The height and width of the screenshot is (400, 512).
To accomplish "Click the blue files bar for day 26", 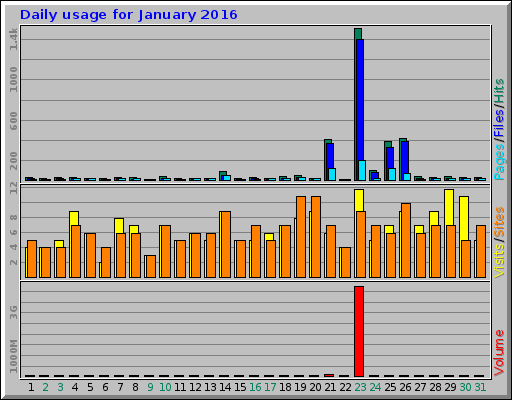I will pyautogui.click(x=405, y=161).
